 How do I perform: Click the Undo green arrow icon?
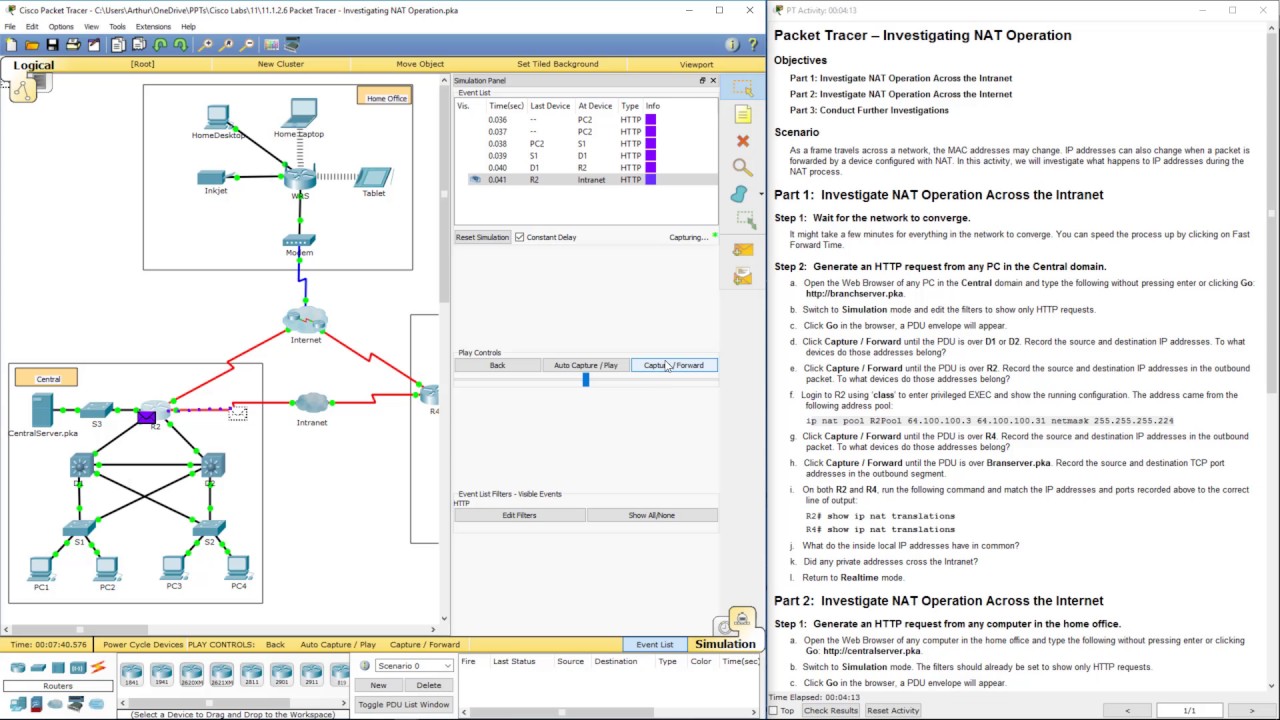point(160,45)
